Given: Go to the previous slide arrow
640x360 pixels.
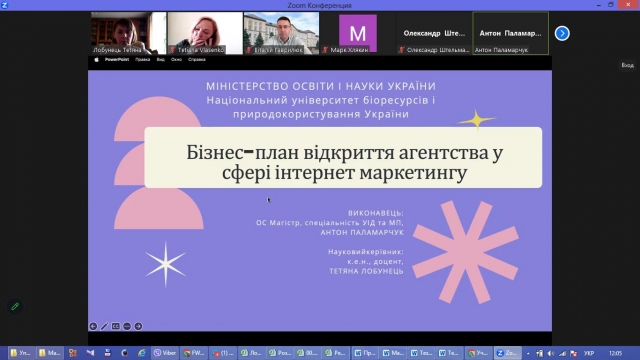Looking at the screenshot, I should [x=93, y=326].
